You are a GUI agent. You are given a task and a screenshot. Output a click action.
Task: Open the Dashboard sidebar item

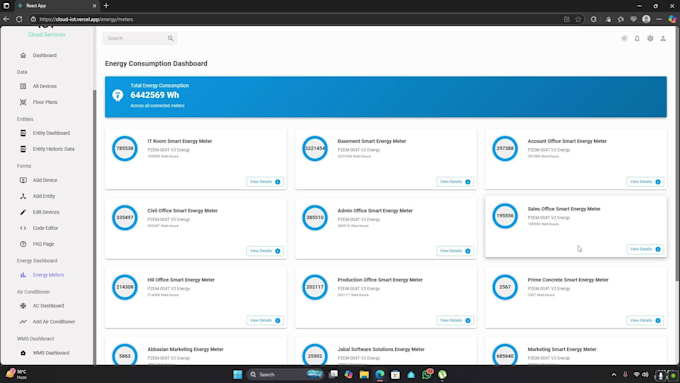(44, 56)
